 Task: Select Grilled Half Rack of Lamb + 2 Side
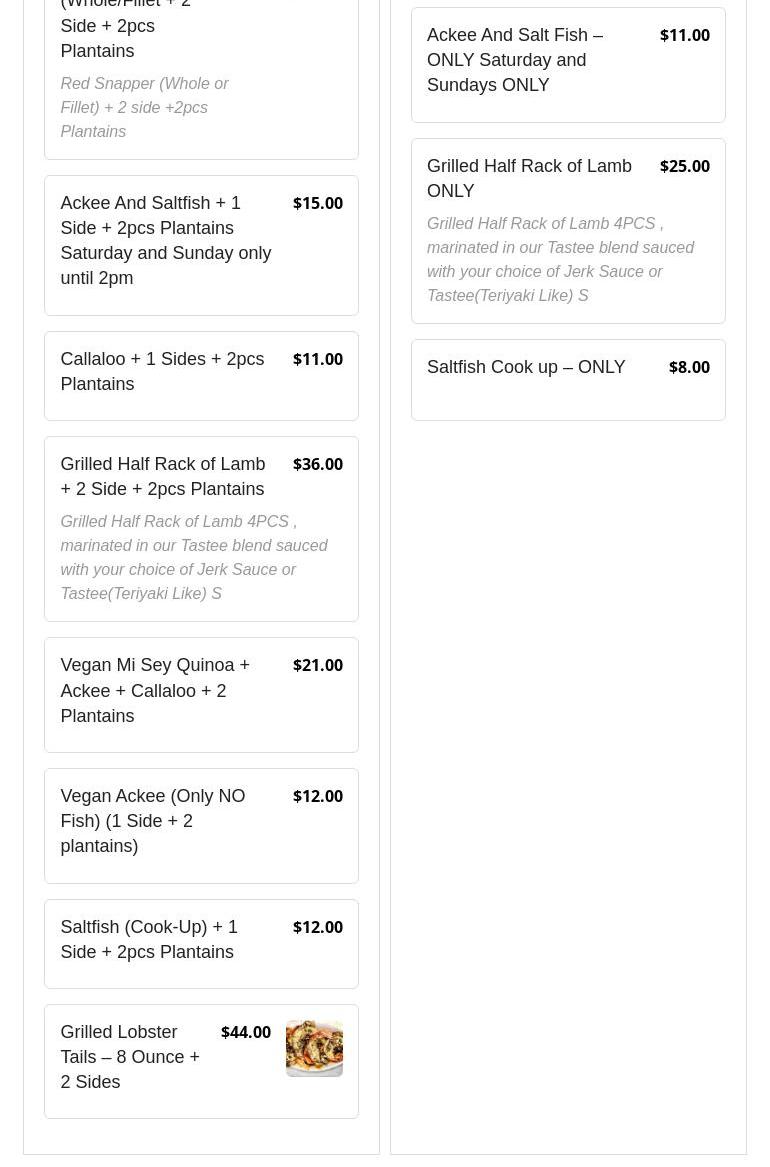pos(201,529)
